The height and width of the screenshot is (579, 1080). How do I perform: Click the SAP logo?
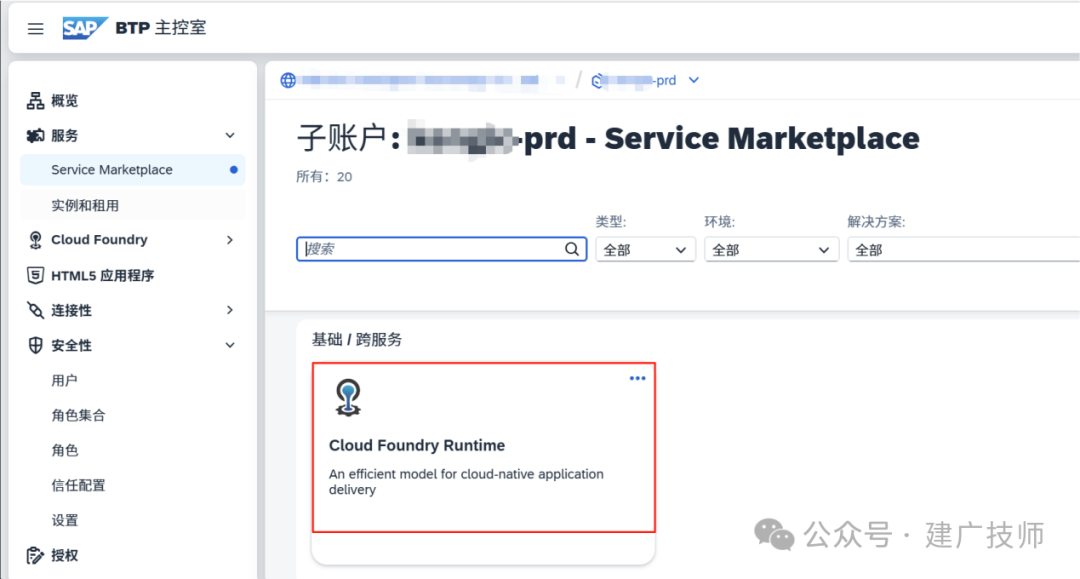(84, 28)
